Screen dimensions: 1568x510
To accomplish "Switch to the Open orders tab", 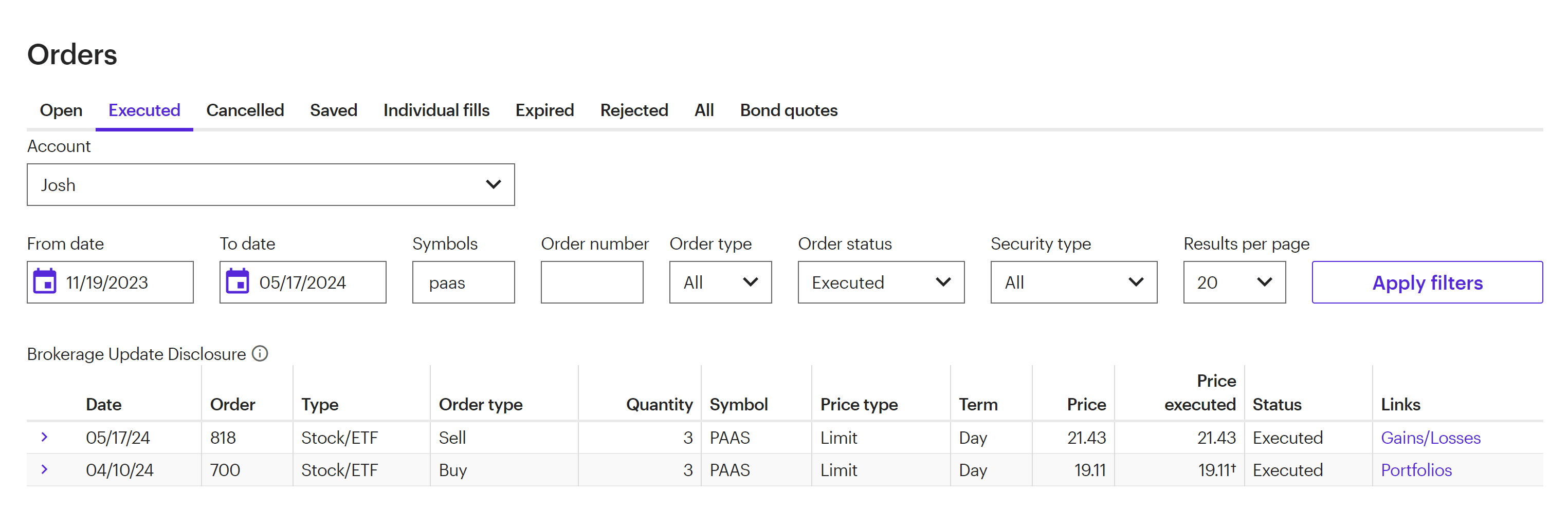I will (61, 110).
